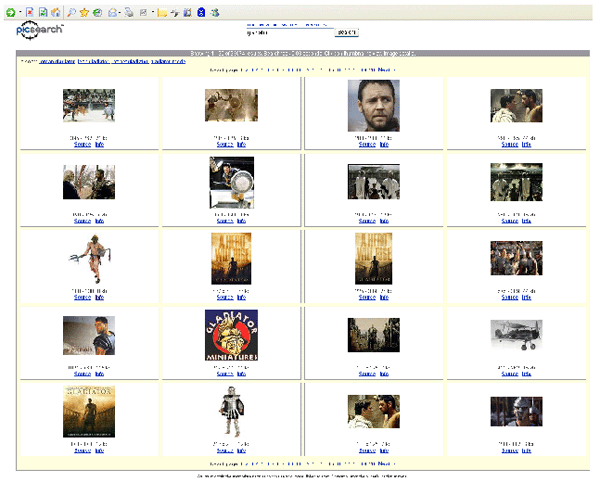Refresh the page with the green arrows icon

43,13
